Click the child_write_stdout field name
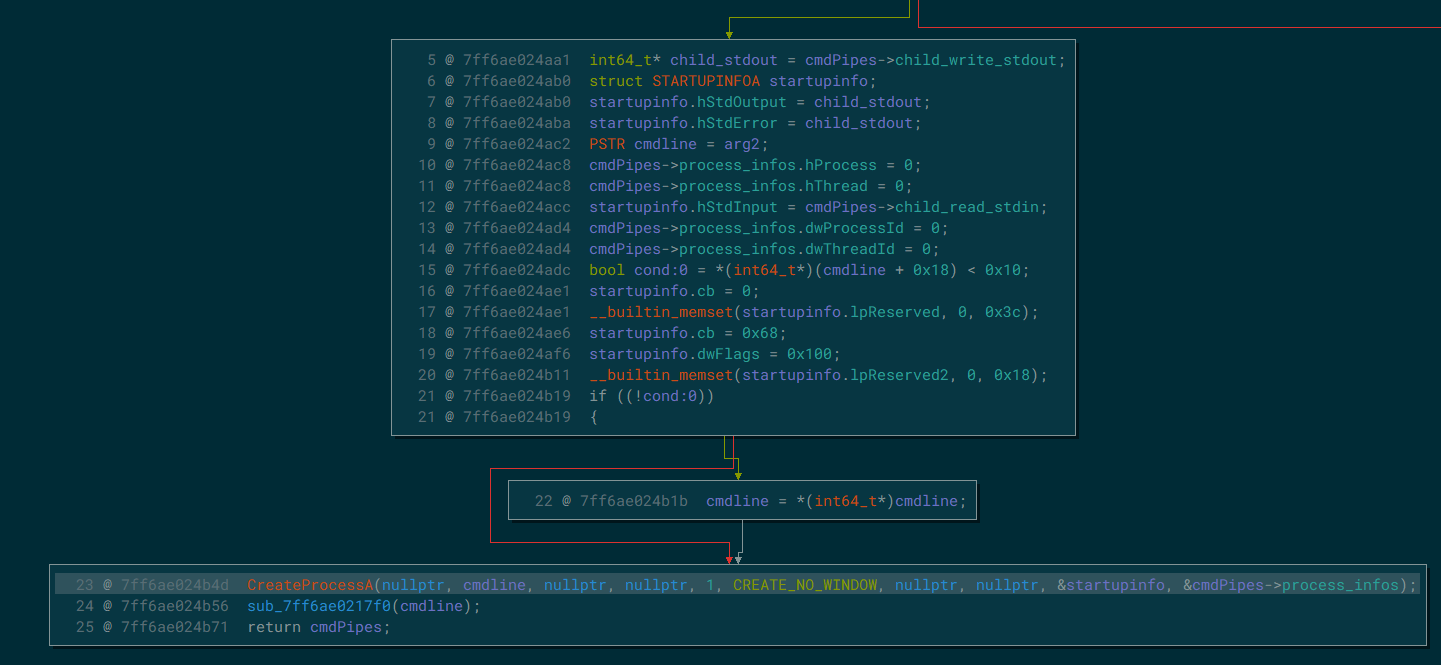 click(x=976, y=60)
